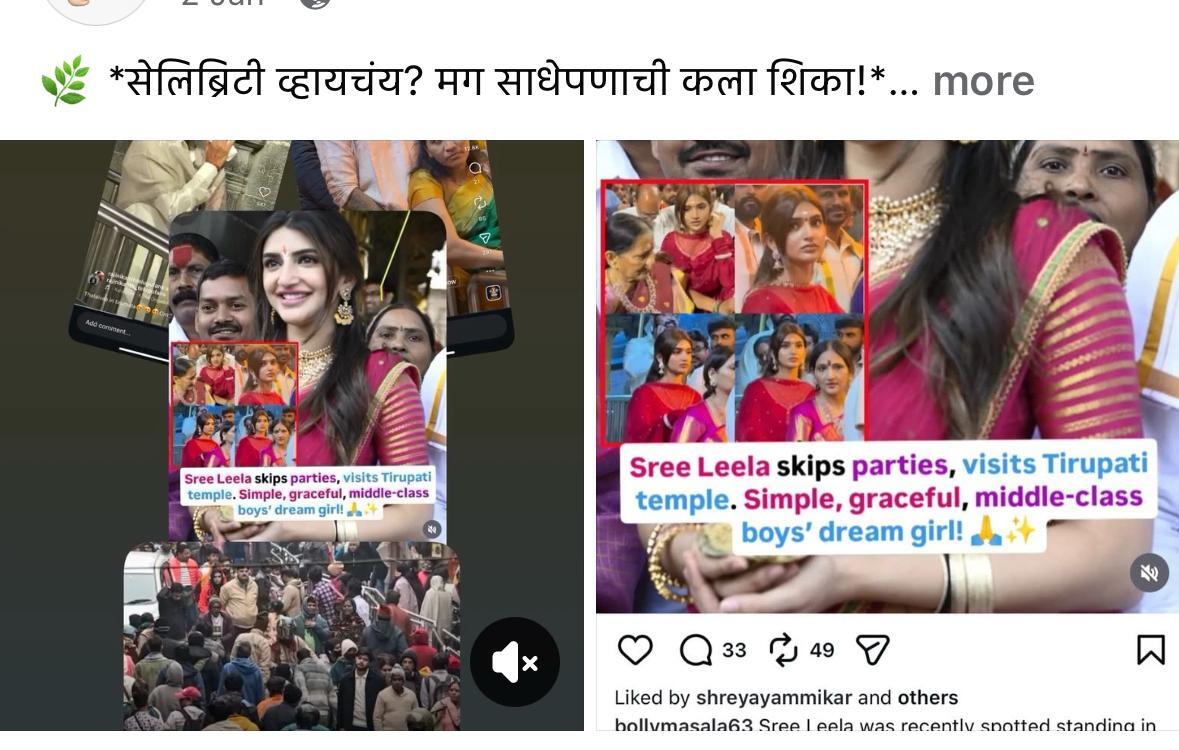Expand the post text with "more"

click(x=983, y=81)
